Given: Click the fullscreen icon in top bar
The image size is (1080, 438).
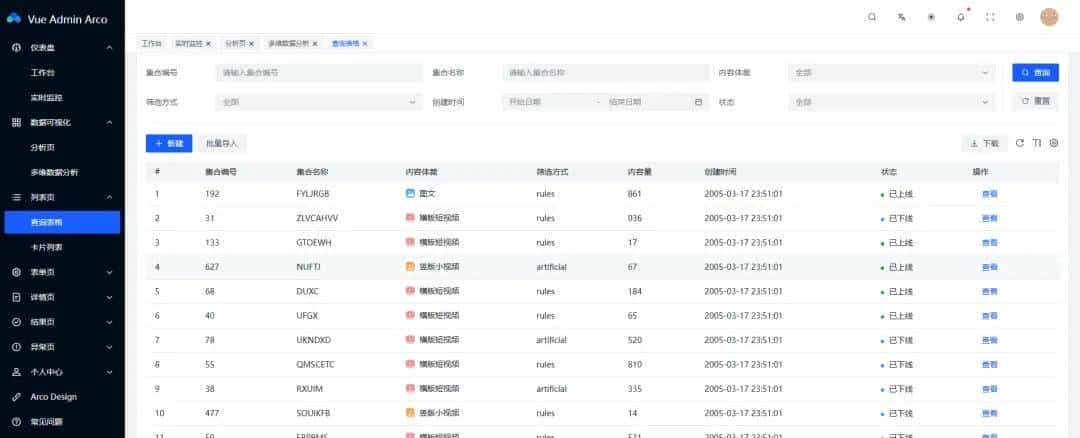Looking at the screenshot, I should [990, 18].
